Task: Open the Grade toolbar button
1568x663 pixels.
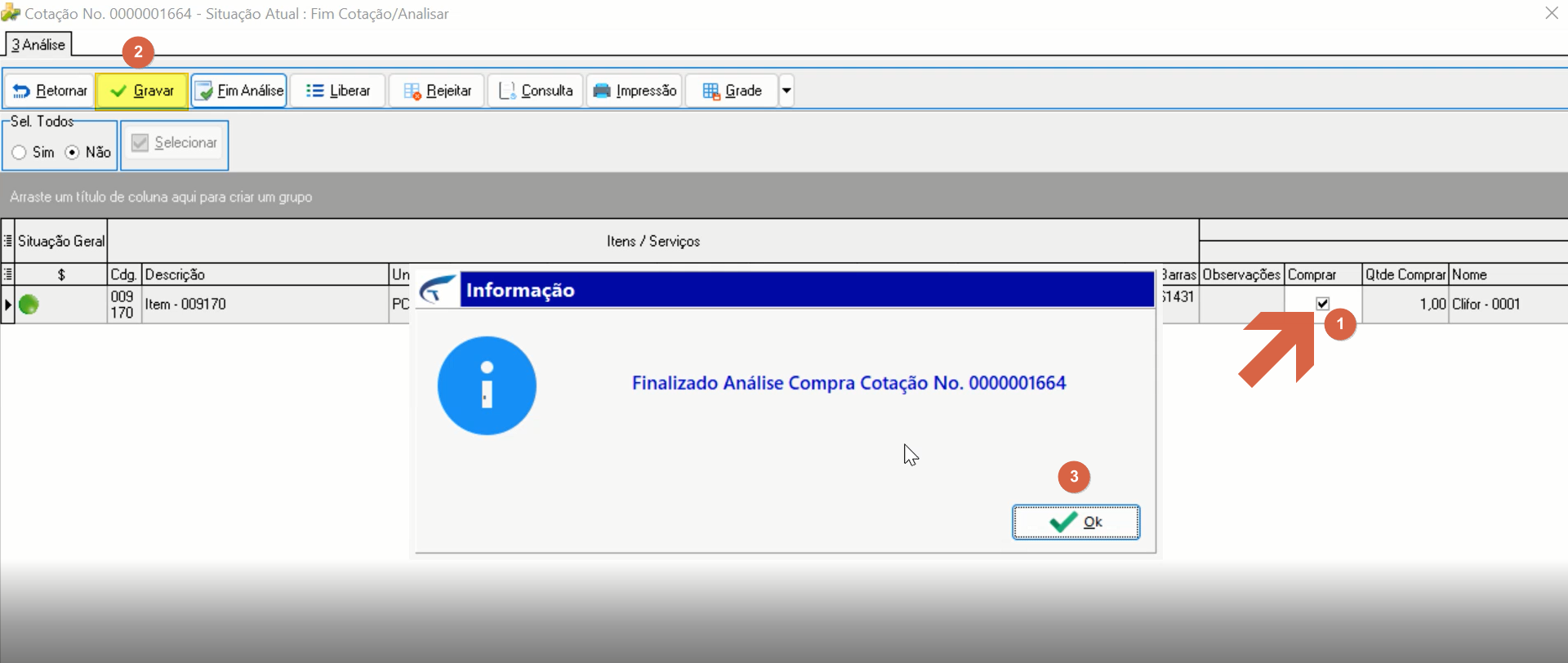Action: coord(732,91)
